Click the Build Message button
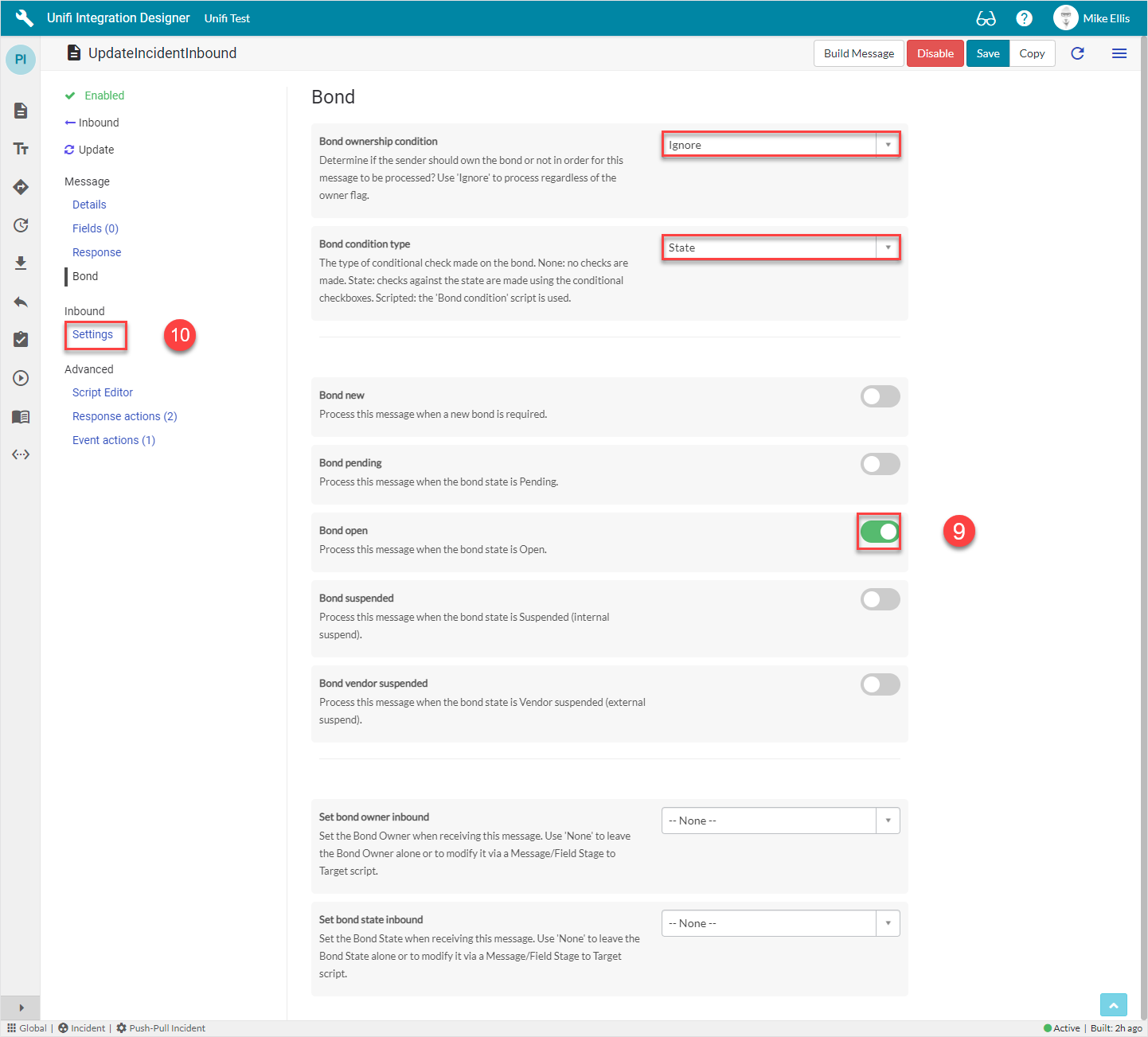The height and width of the screenshot is (1037, 1148). pyautogui.click(x=858, y=53)
